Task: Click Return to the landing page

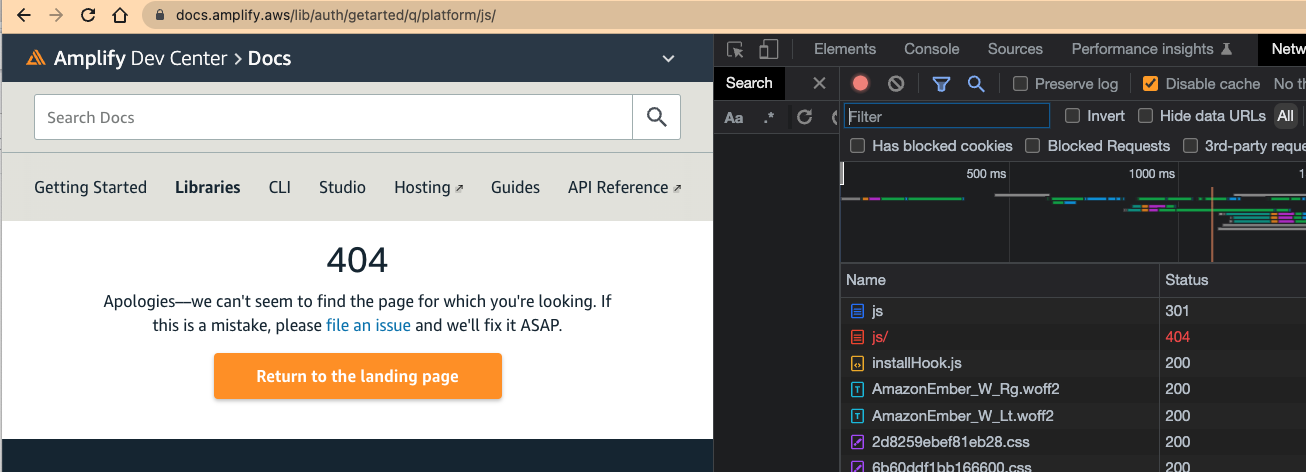Action: coord(357,376)
